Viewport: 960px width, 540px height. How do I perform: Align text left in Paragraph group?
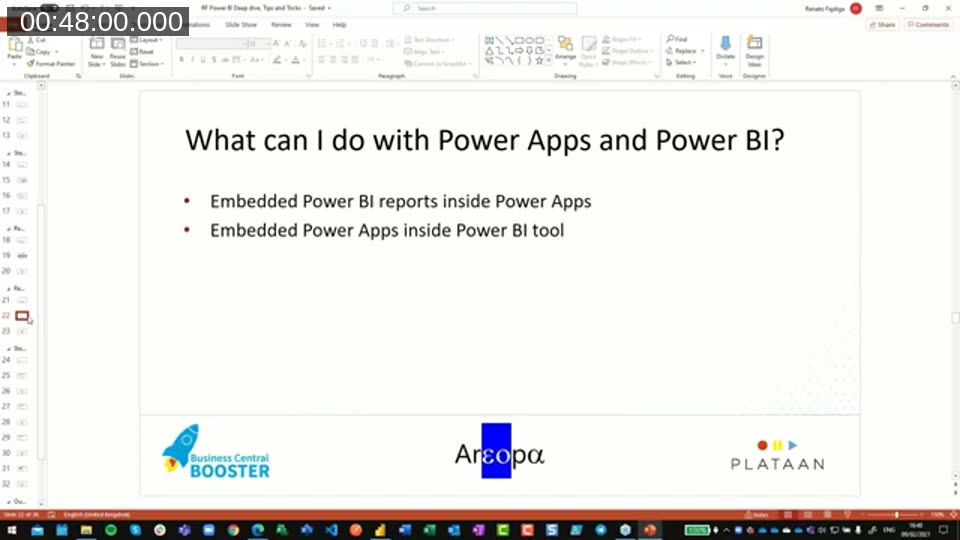point(321,60)
